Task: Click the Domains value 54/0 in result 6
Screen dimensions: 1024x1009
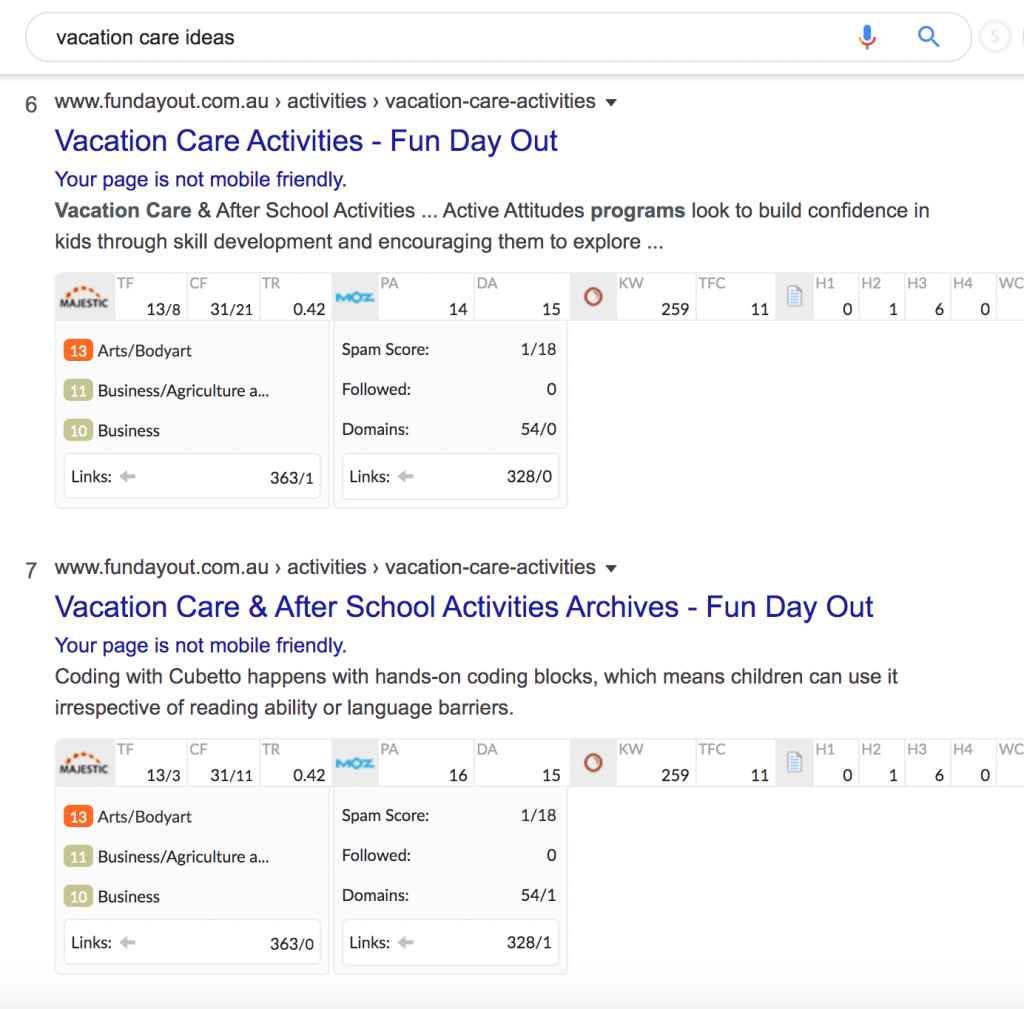Action: [x=538, y=429]
